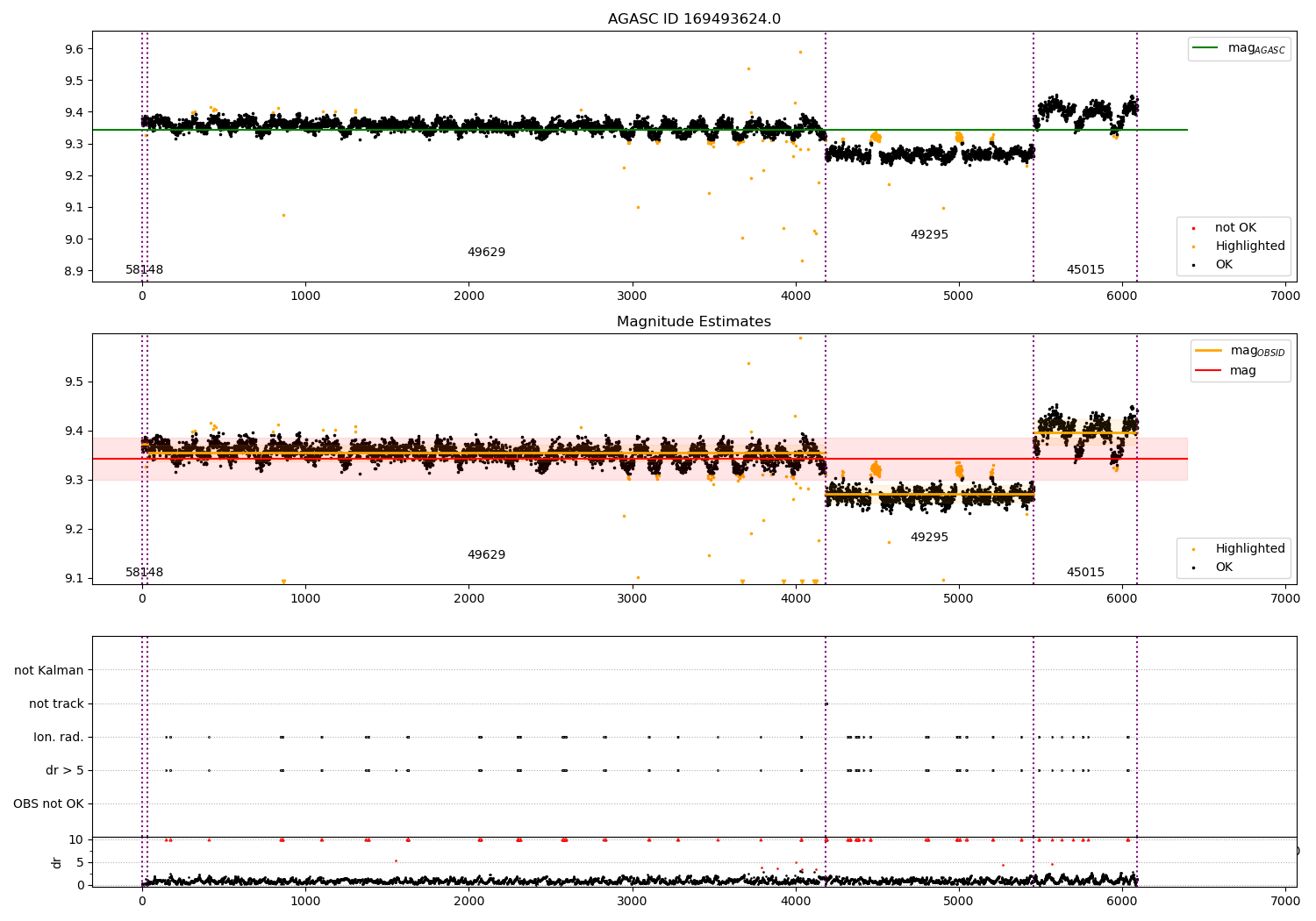Click the 49629 label in the Magnitude Estimates plot
The height and width of the screenshot is (921, 1316).
pos(486,555)
